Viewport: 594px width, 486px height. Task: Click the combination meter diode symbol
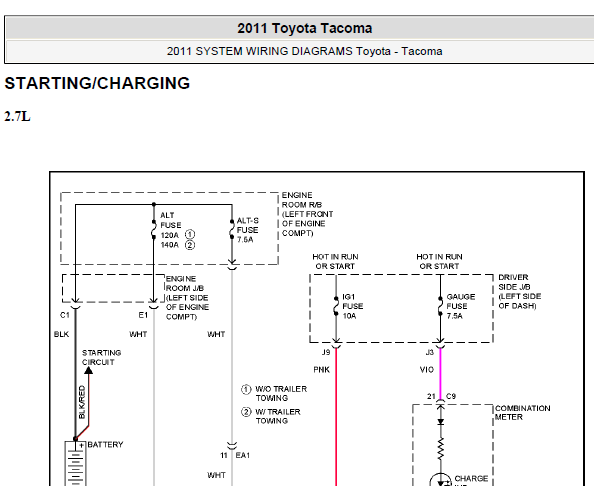pyautogui.click(x=440, y=422)
